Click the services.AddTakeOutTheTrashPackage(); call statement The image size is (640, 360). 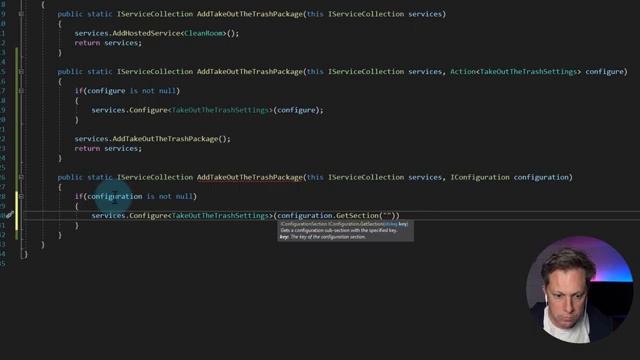[x=152, y=139]
